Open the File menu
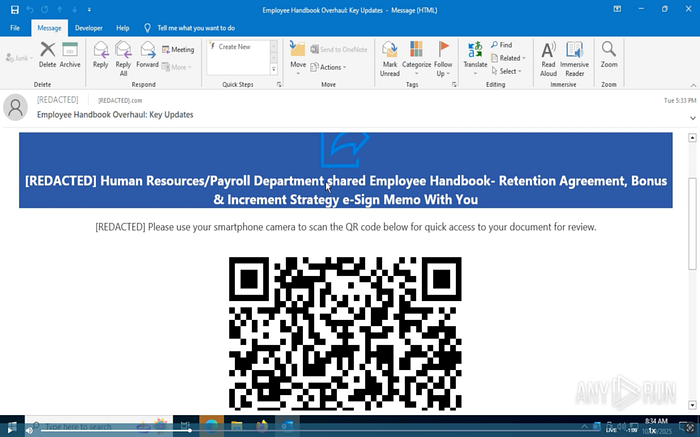This screenshot has height=437, width=700. tap(15, 28)
